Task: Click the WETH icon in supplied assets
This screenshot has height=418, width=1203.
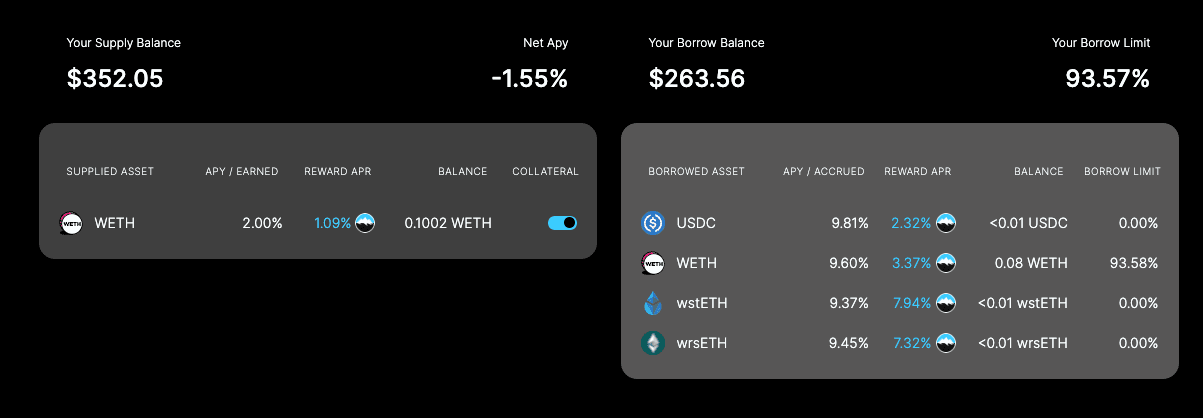Action: (71, 223)
